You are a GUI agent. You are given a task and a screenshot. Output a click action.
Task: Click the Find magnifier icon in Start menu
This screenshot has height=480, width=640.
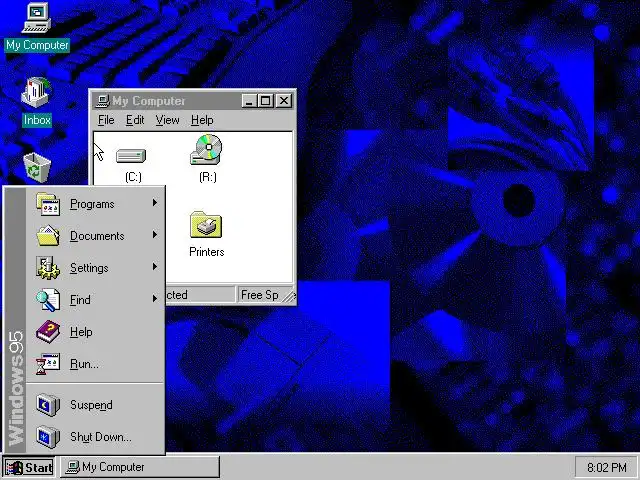click(48, 300)
